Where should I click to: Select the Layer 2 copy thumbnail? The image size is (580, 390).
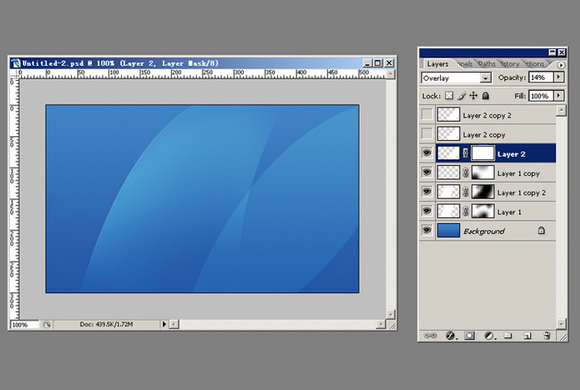coord(448,134)
